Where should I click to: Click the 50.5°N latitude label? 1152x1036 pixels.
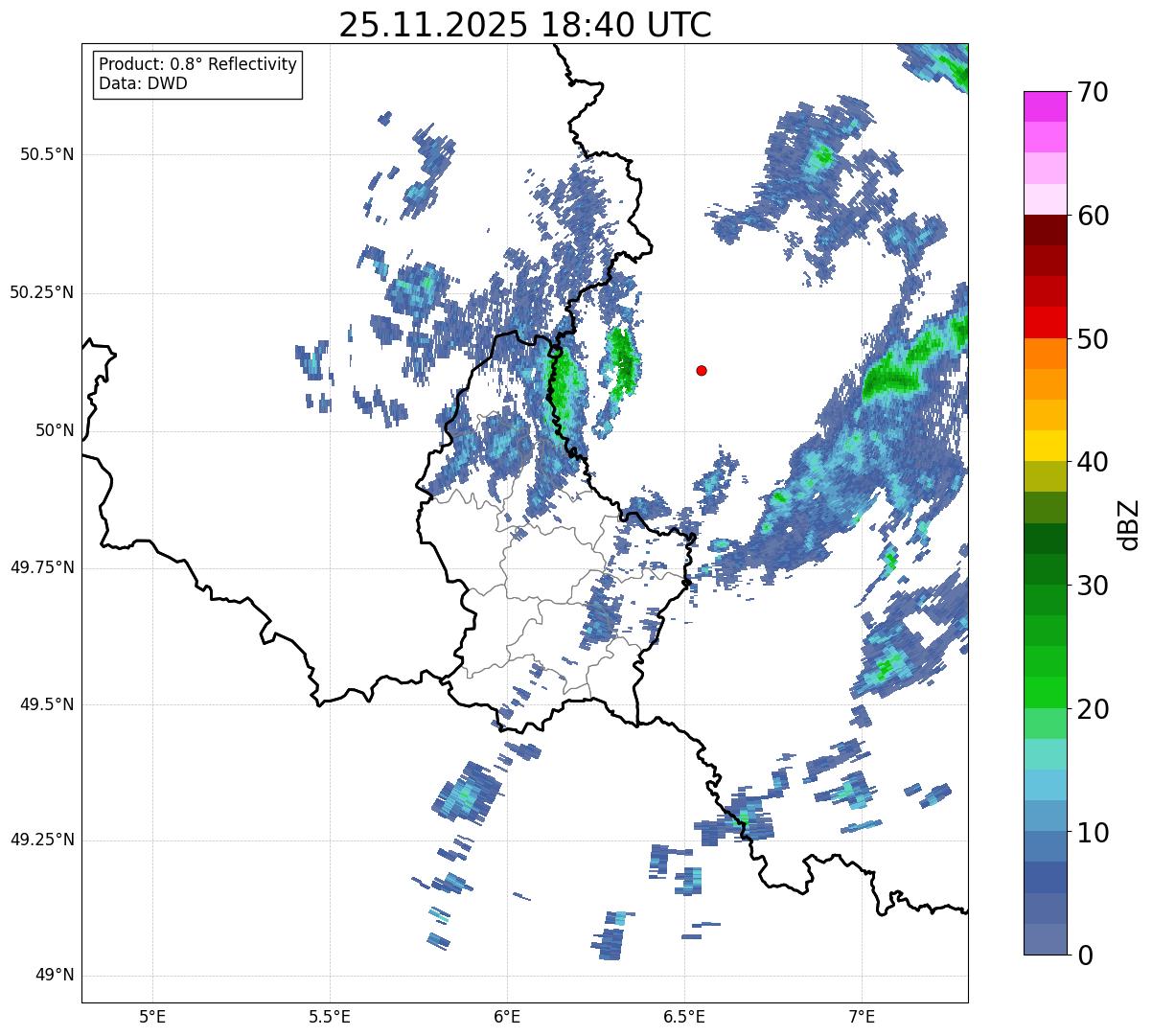47,154
